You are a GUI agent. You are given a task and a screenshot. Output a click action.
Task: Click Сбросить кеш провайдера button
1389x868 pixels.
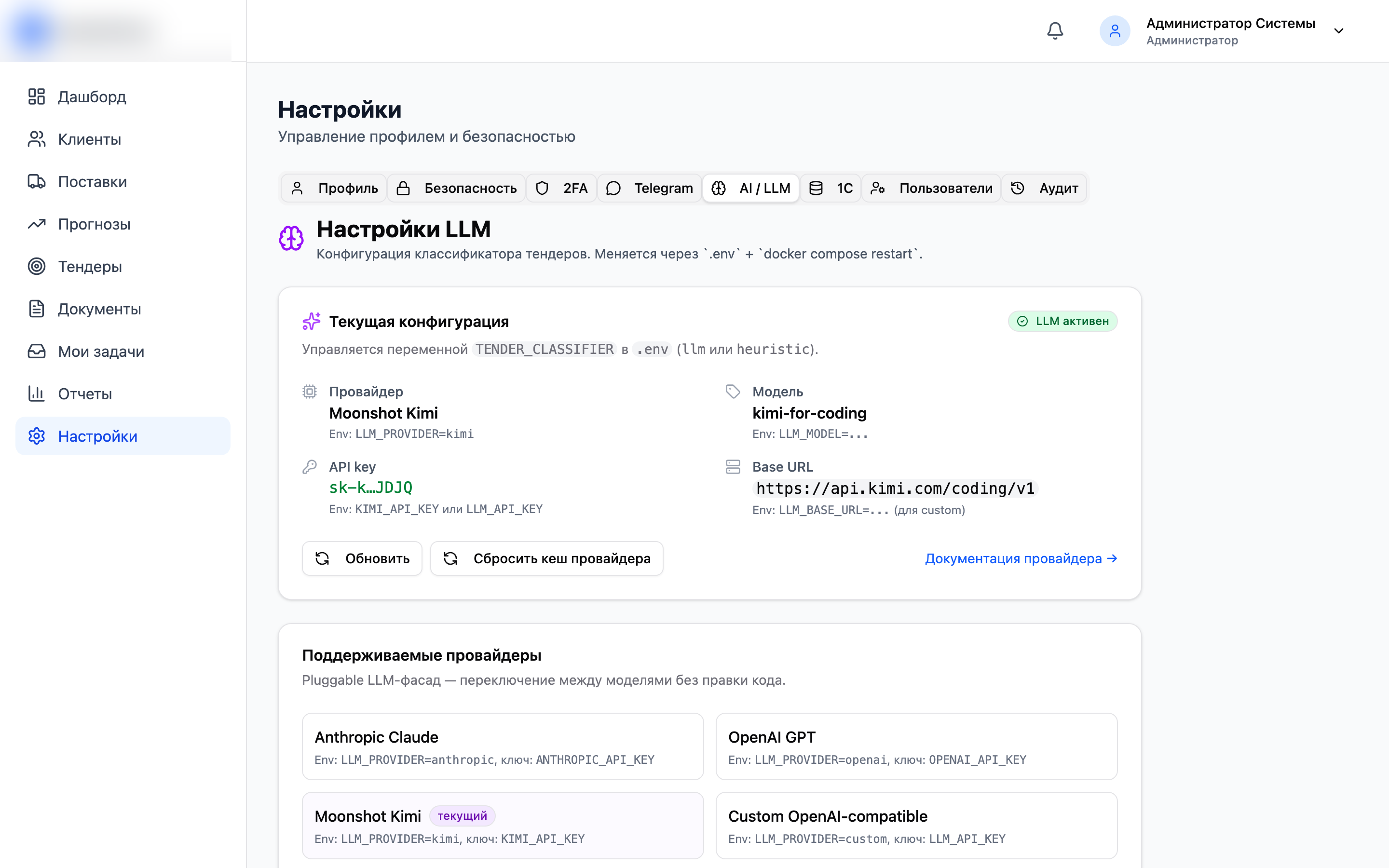pos(546,558)
